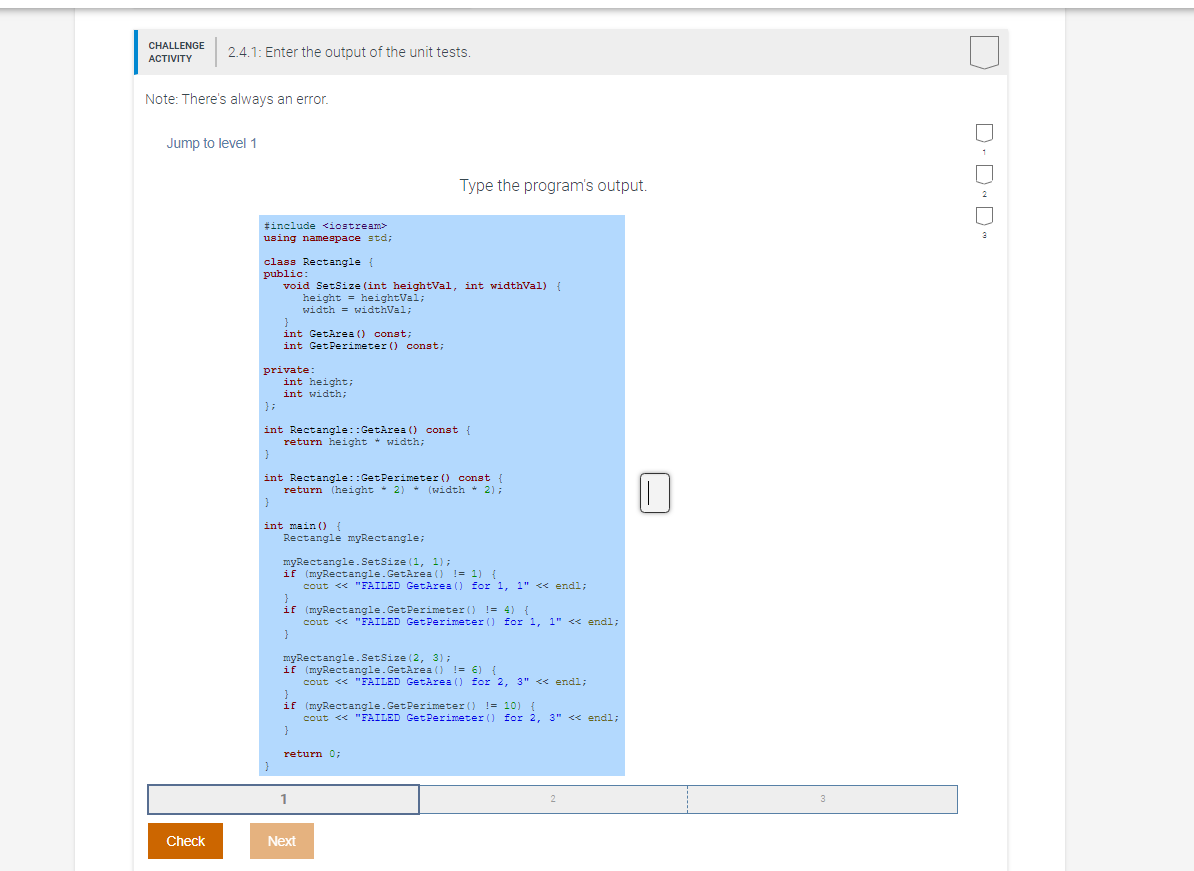Image resolution: width=1194 pixels, height=871 pixels.
Task: Click the highlighted C++ code listing
Action: (442, 495)
